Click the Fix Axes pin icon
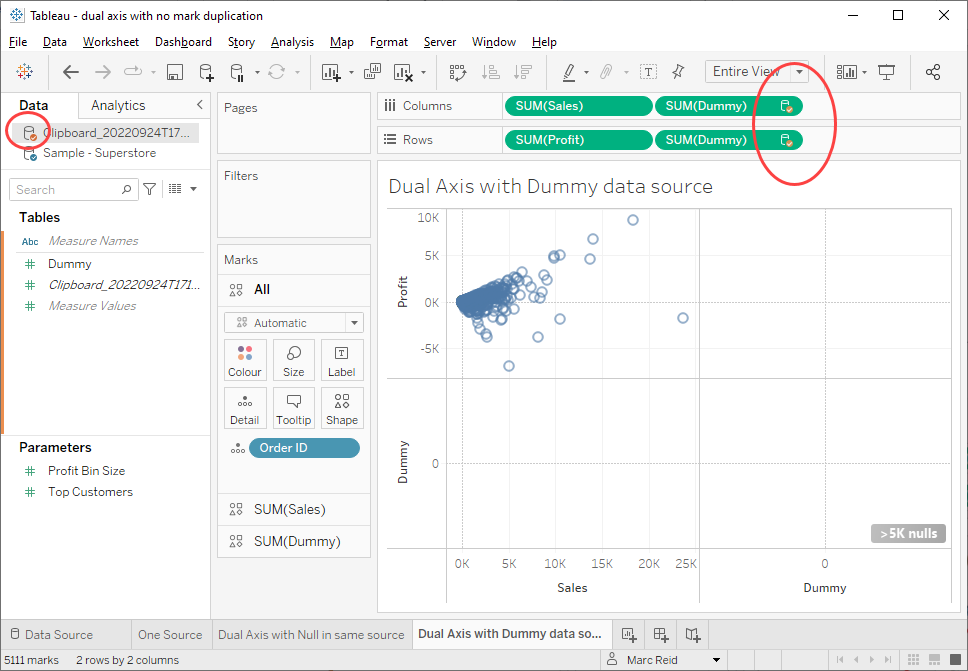Viewport: 968px width, 671px height. (679, 72)
